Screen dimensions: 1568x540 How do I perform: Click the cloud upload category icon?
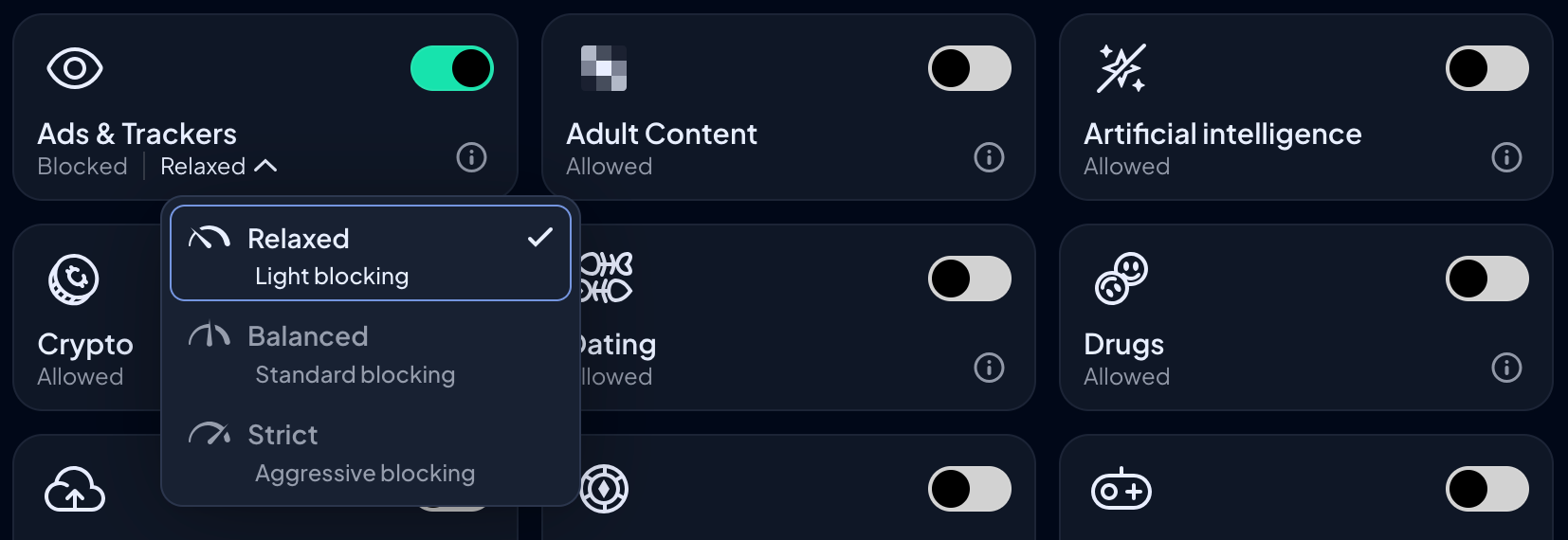pyautogui.click(x=74, y=490)
